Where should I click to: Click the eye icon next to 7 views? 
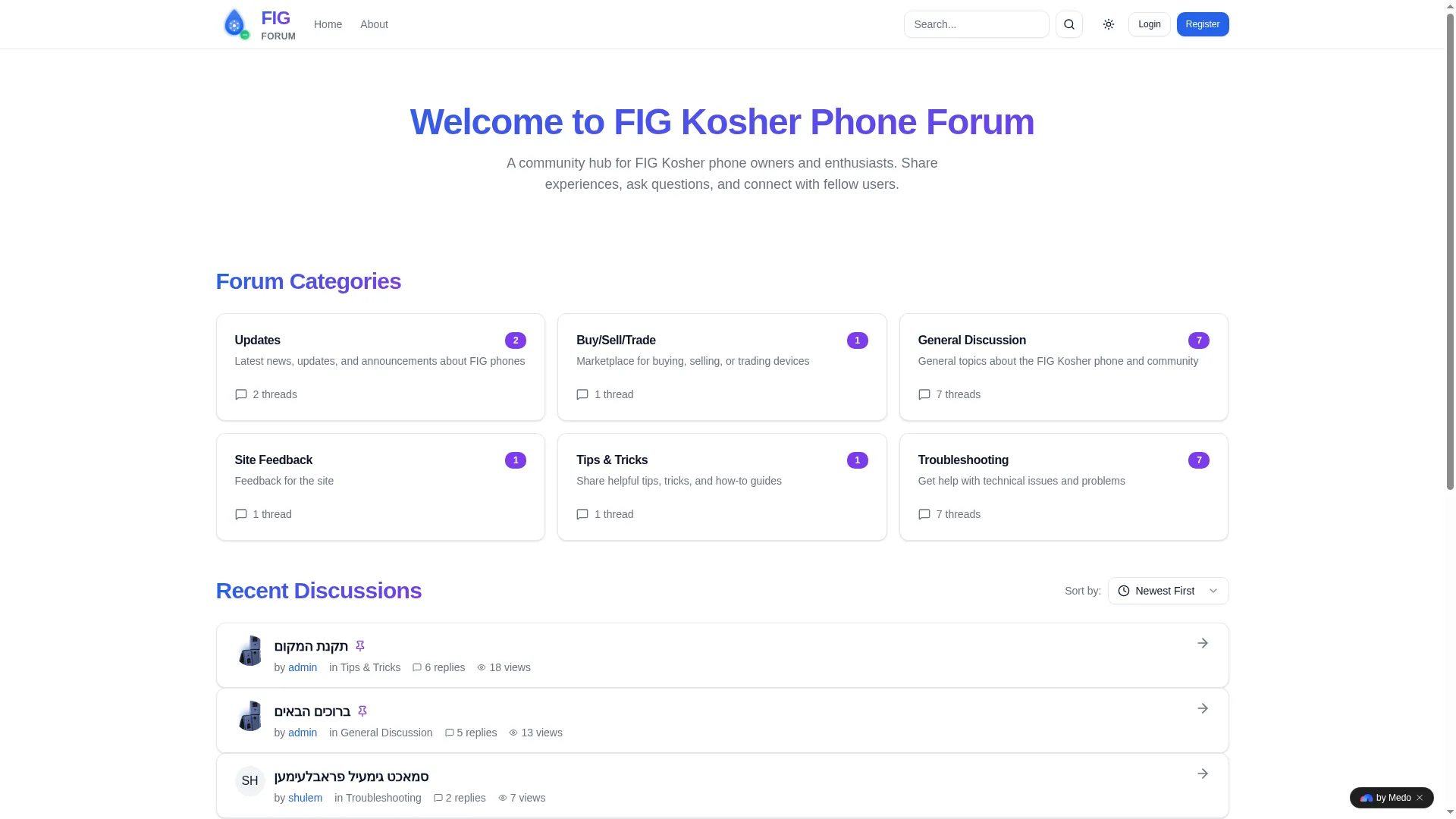[503, 798]
